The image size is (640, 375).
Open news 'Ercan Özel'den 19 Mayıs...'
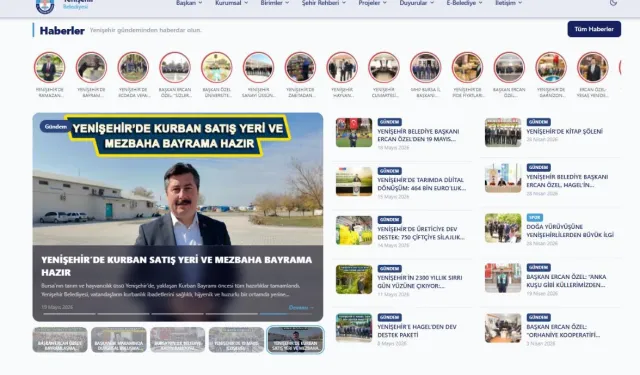pyautogui.click(x=418, y=135)
